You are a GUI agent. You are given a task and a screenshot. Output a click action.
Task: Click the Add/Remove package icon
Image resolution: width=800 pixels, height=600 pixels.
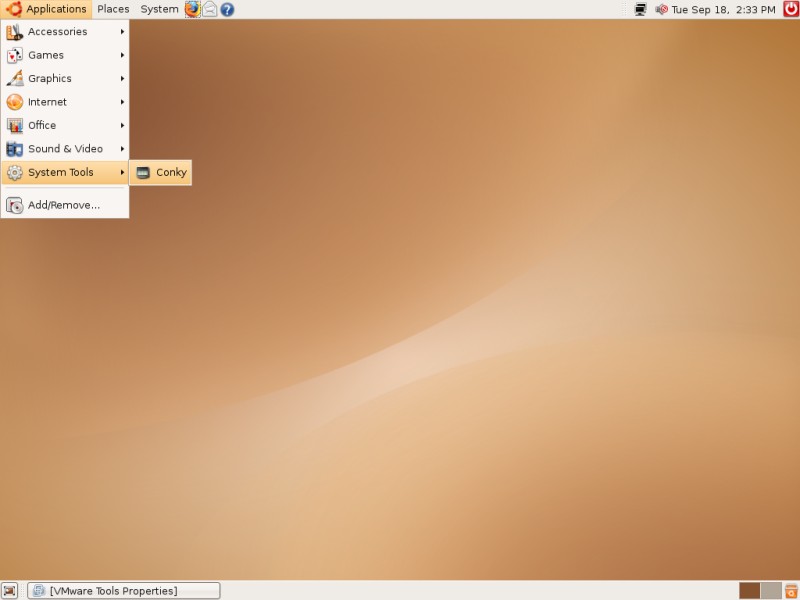pyautogui.click(x=14, y=206)
